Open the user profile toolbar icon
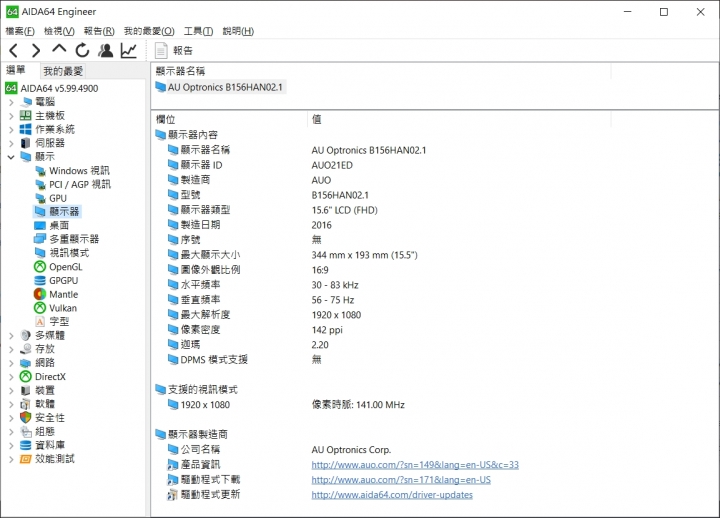The width and height of the screenshot is (720, 518). point(106,51)
